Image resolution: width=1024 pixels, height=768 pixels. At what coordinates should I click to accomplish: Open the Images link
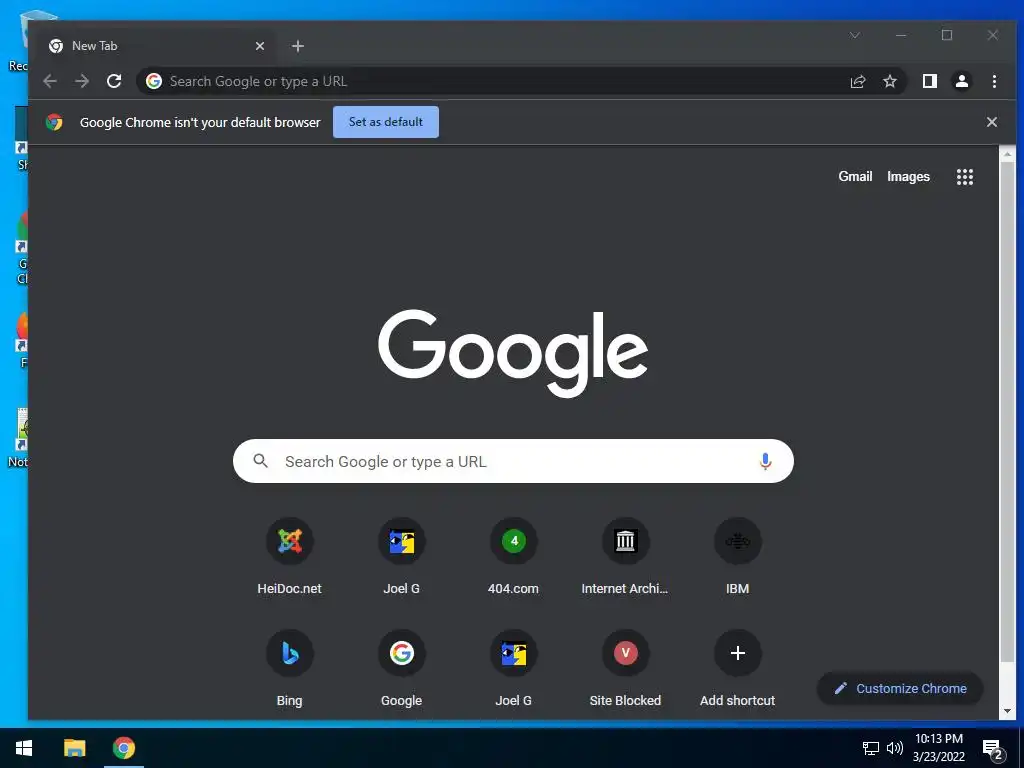[908, 176]
